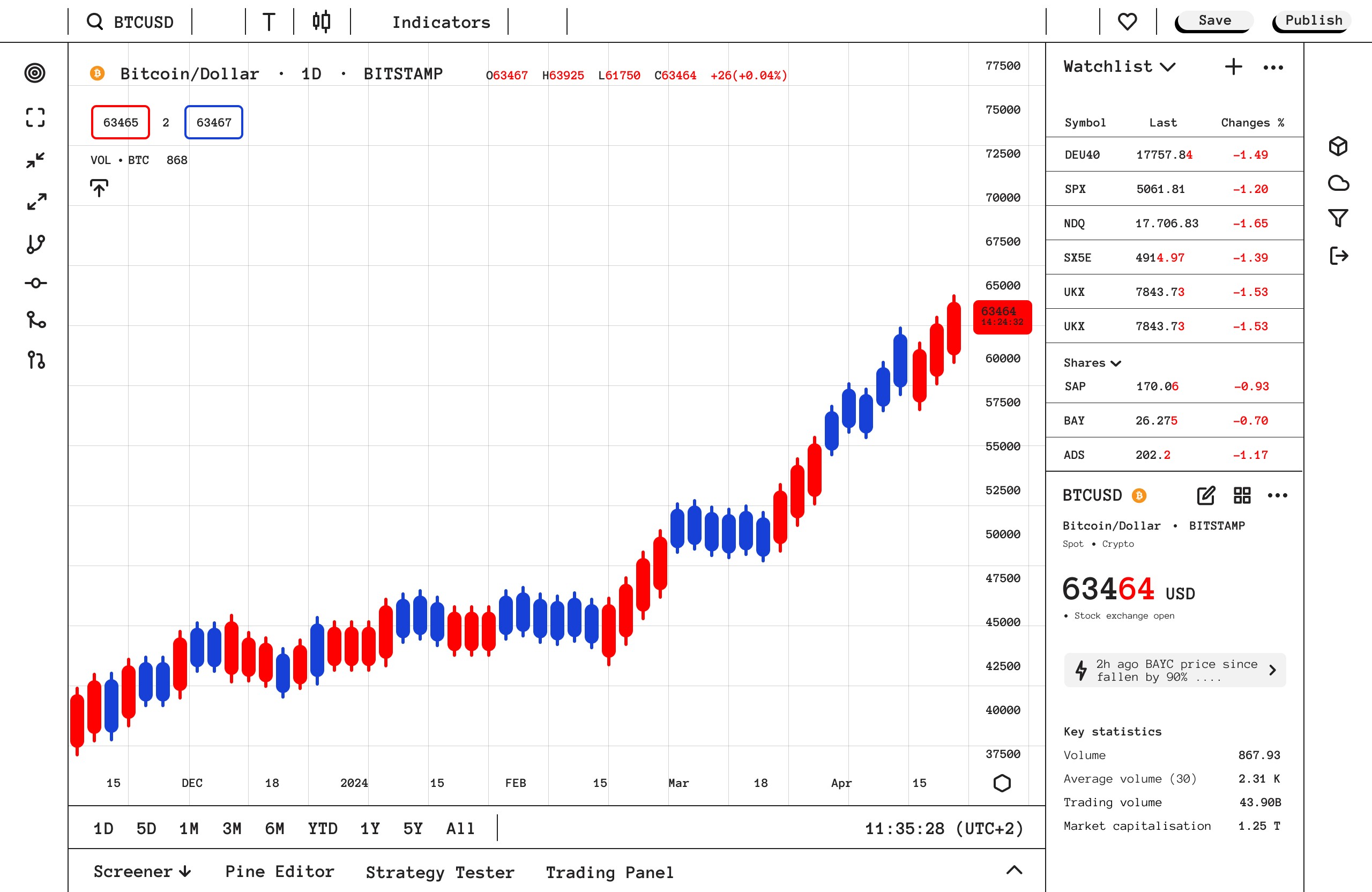Click the hexagon icon on price axis
Screen dimensions: 1372x892
pyautogui.click(x=1002, y=783)
